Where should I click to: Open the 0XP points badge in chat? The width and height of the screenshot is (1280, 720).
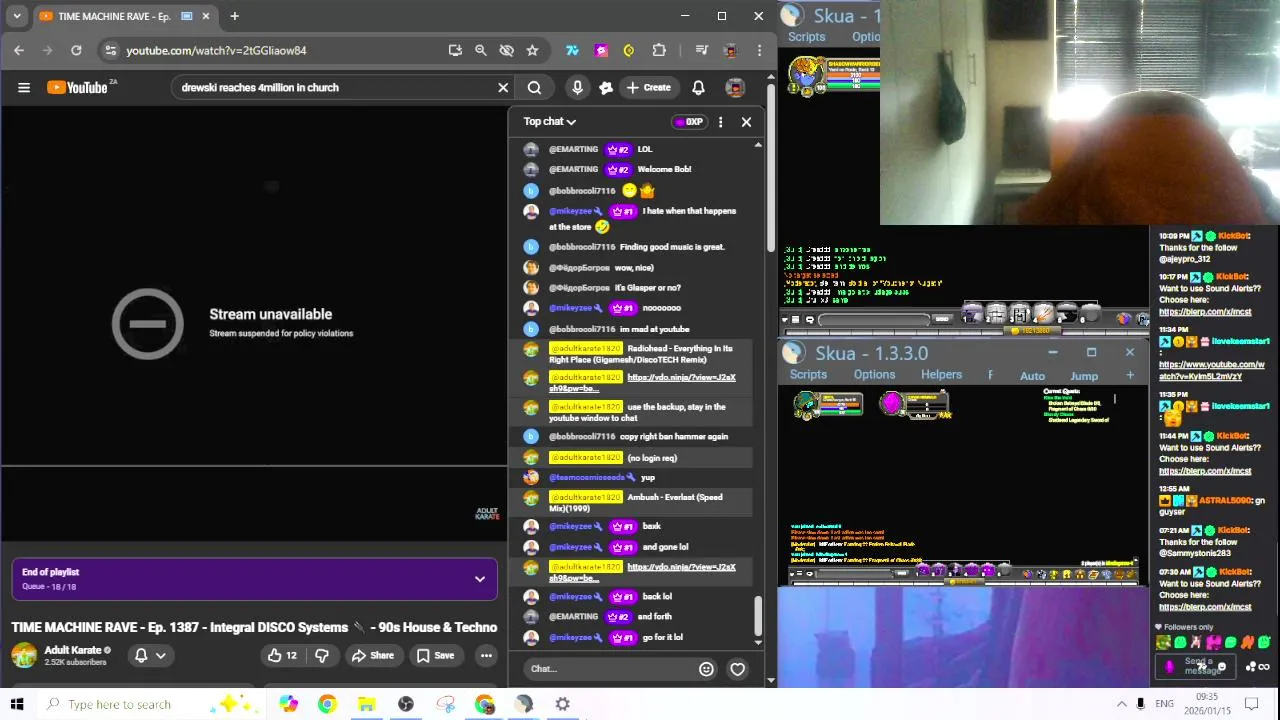click(689, 122)
